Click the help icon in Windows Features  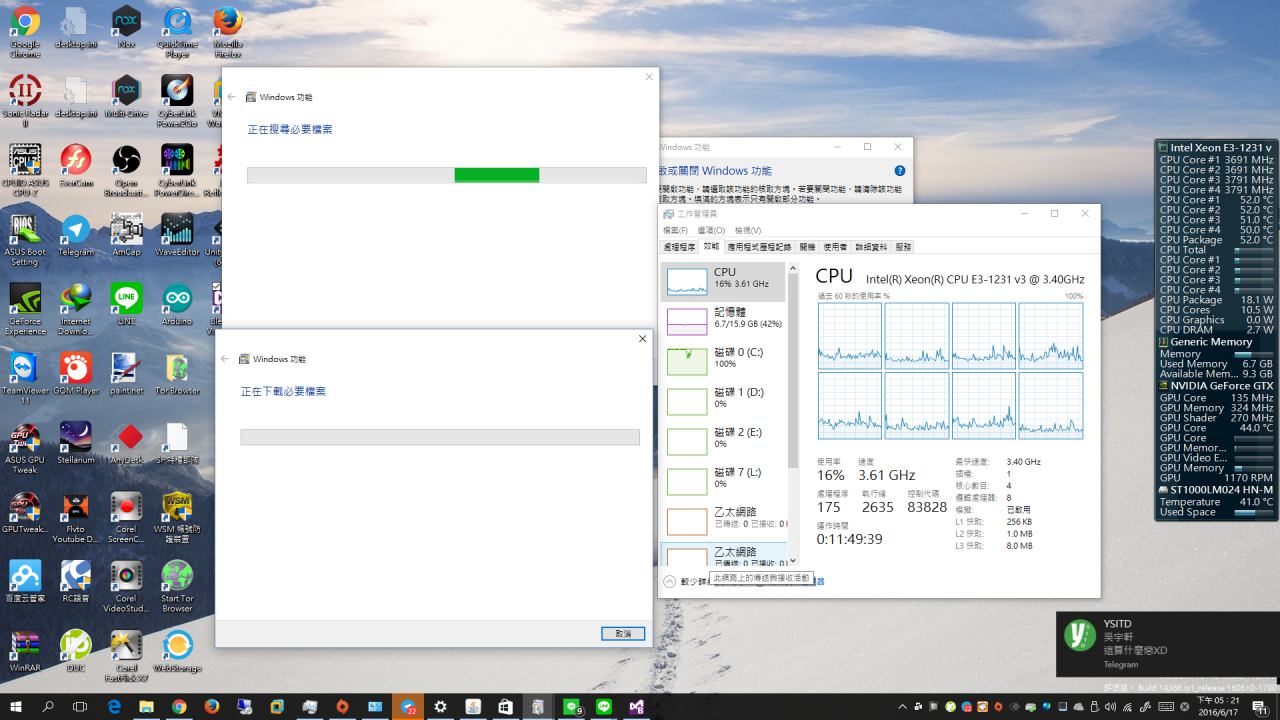[899, 171]
